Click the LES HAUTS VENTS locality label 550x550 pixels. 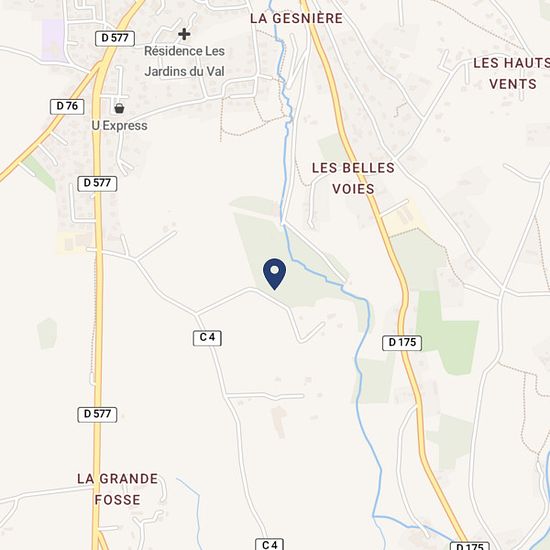[x=512, y=74]
